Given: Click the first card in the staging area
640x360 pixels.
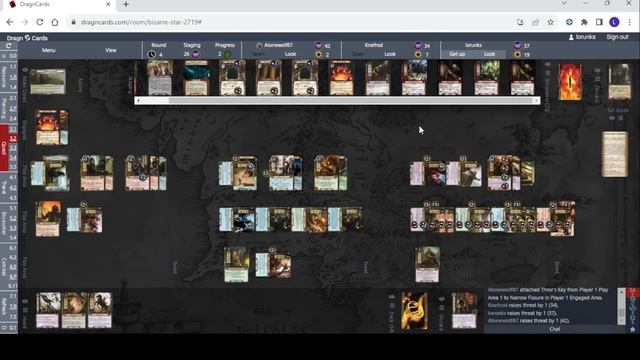Looking at the screenshot, I should (x=160, y=78).
